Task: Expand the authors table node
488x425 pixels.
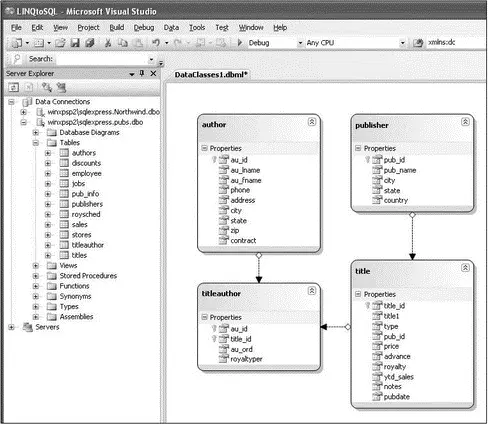Action: (48, 153)
